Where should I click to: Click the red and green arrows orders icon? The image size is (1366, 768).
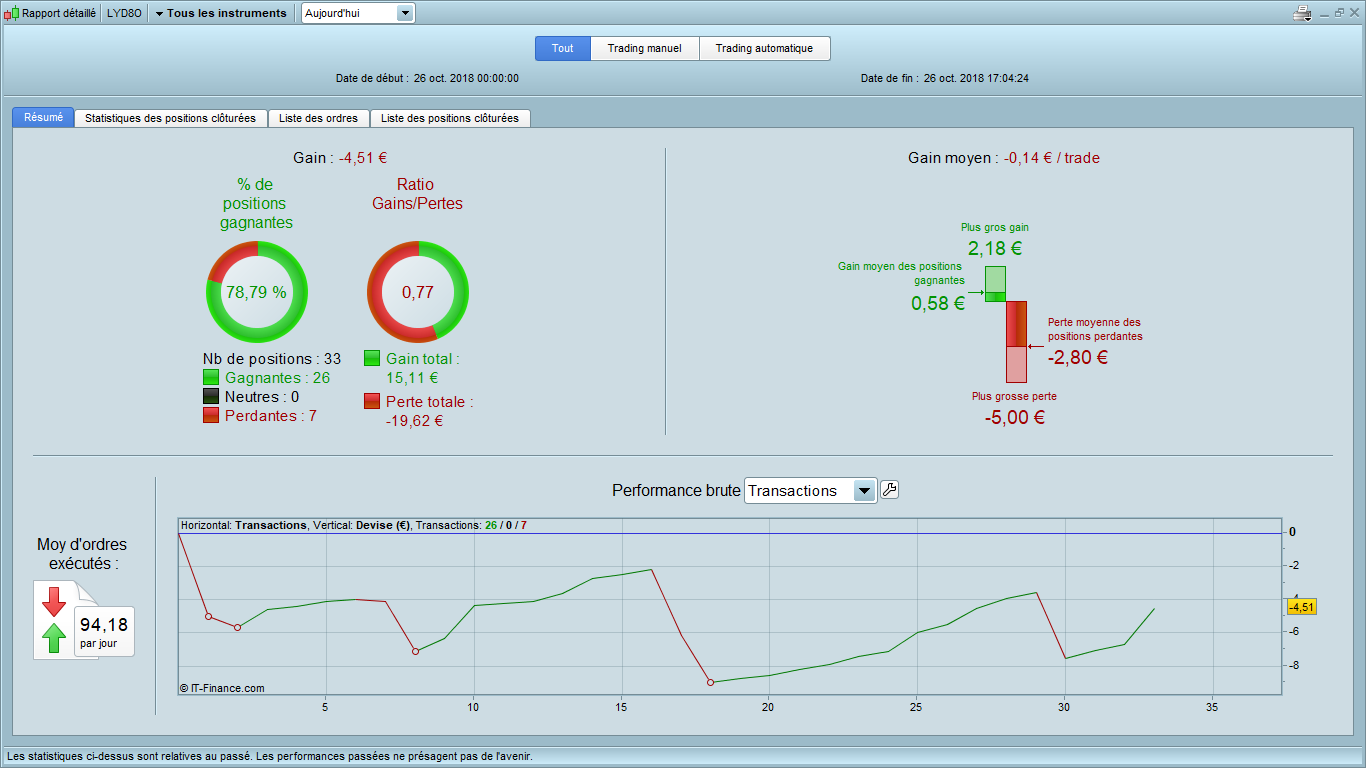(54, 621)
